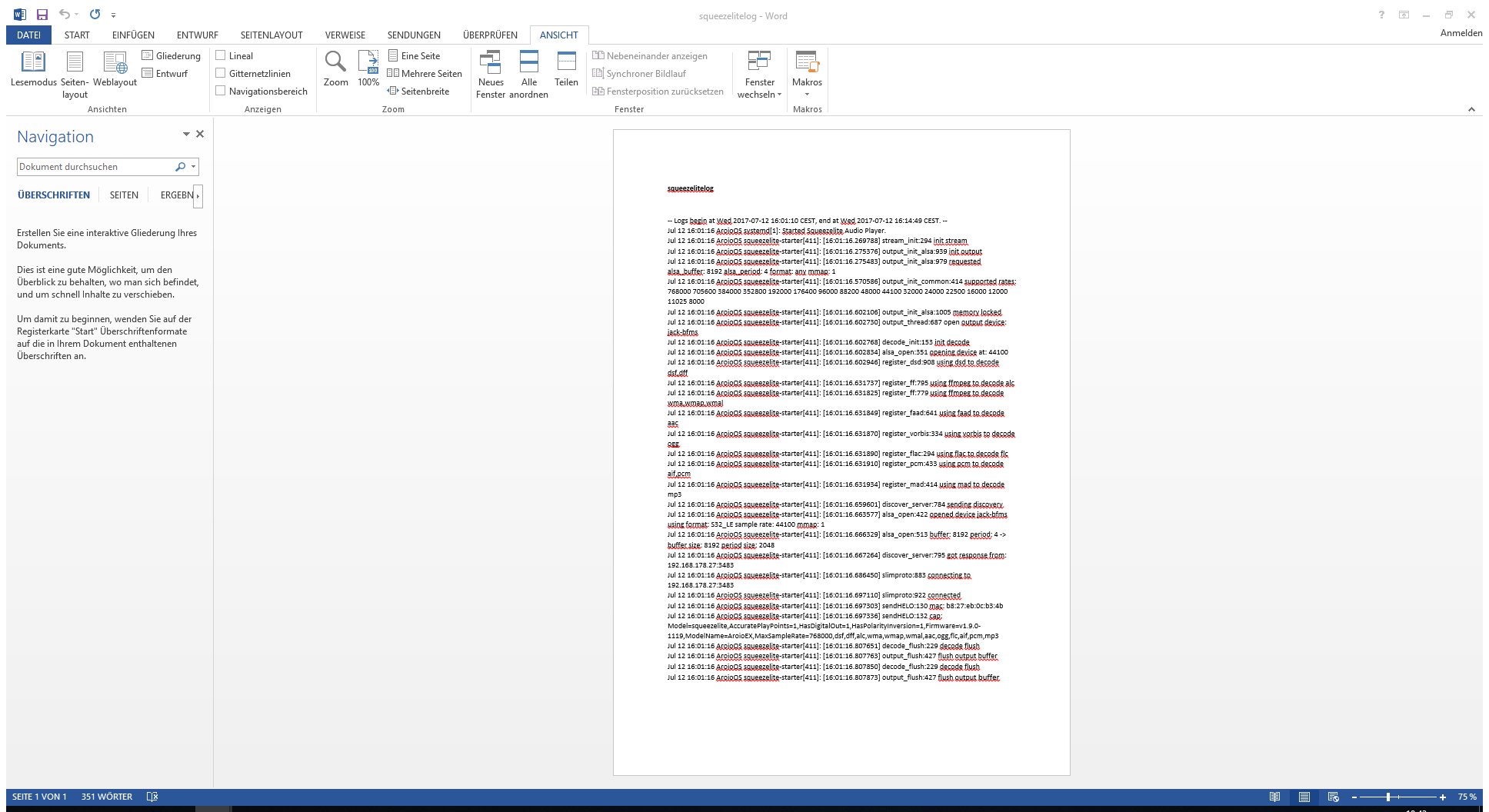Click SEITE 1 VON 1 status
This screenshot has width=1489, height=812.
pyautogui.click(x=39, y=797)
